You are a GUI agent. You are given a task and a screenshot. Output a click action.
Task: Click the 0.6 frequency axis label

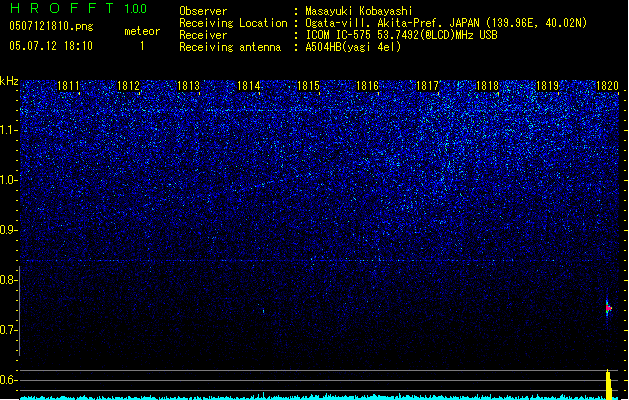pyautogui.click(x=9, y=380)
